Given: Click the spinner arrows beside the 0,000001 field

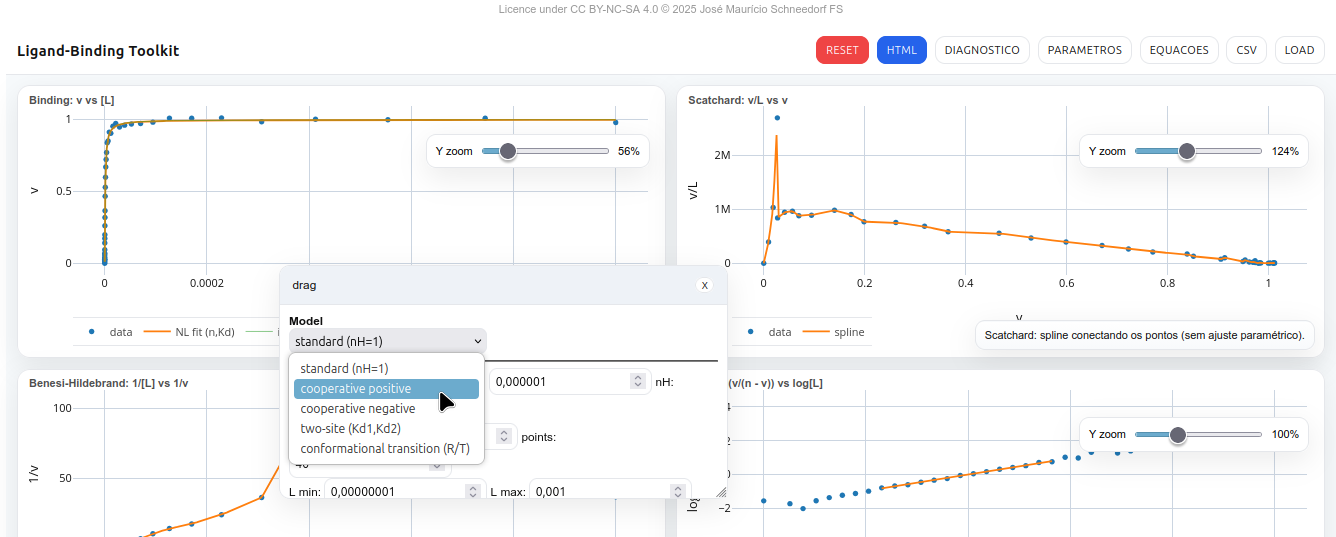Looking at the screenshot, I should [x=637, y=381].
